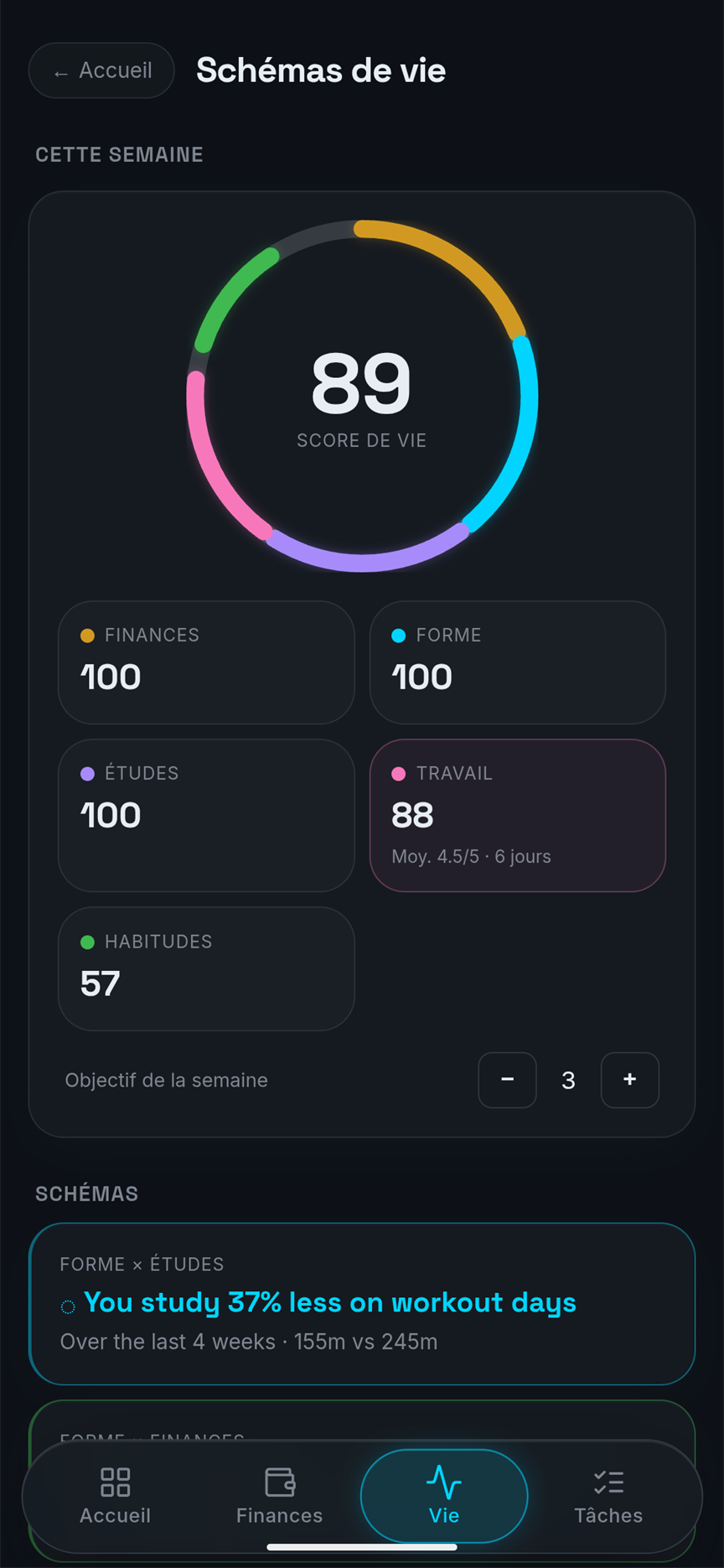Open the Finances score card
The width and height of the screenshot is (724, 1568).
click(206, 662)
